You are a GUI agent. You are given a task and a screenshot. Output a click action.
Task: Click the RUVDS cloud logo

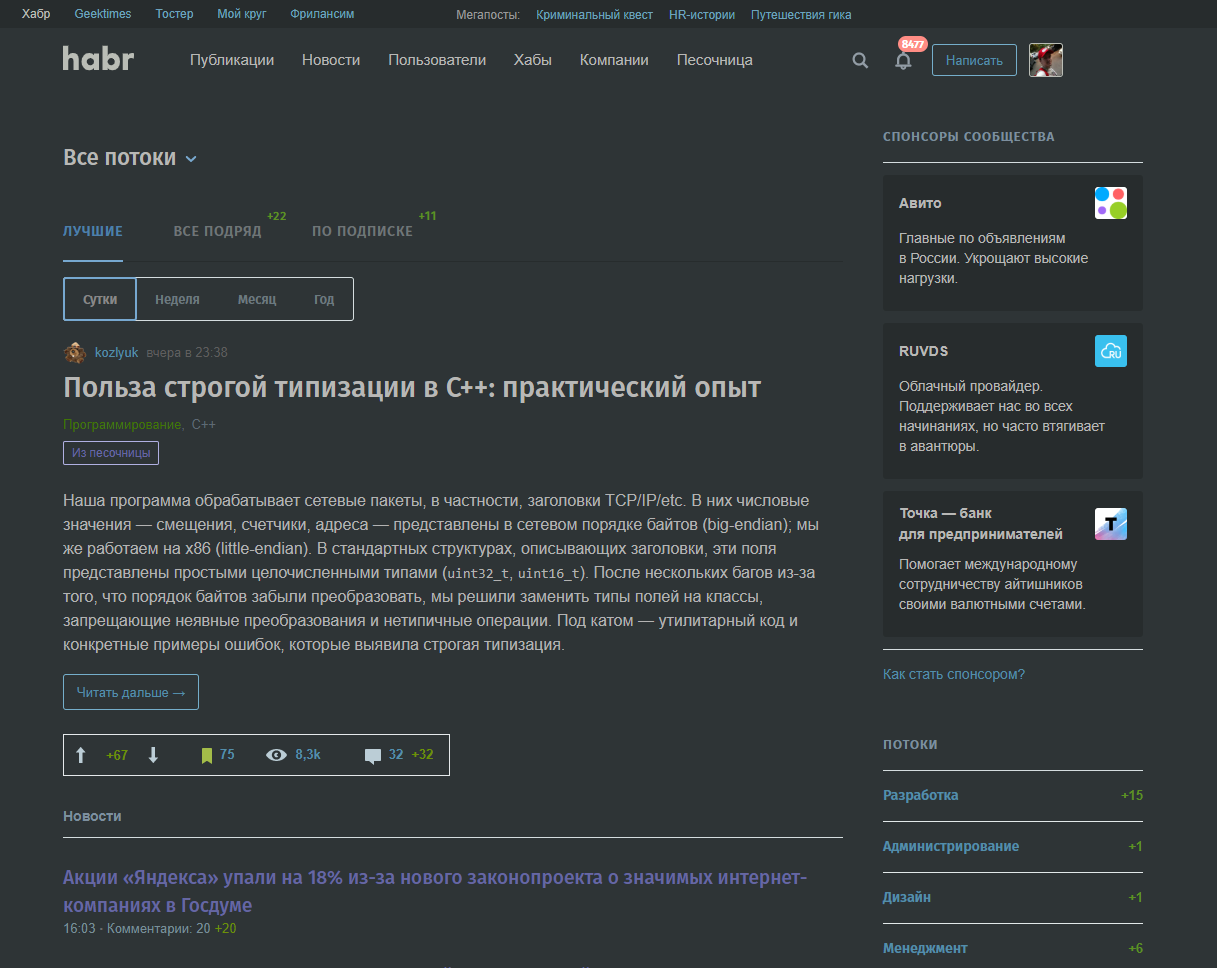(1111, 351)
